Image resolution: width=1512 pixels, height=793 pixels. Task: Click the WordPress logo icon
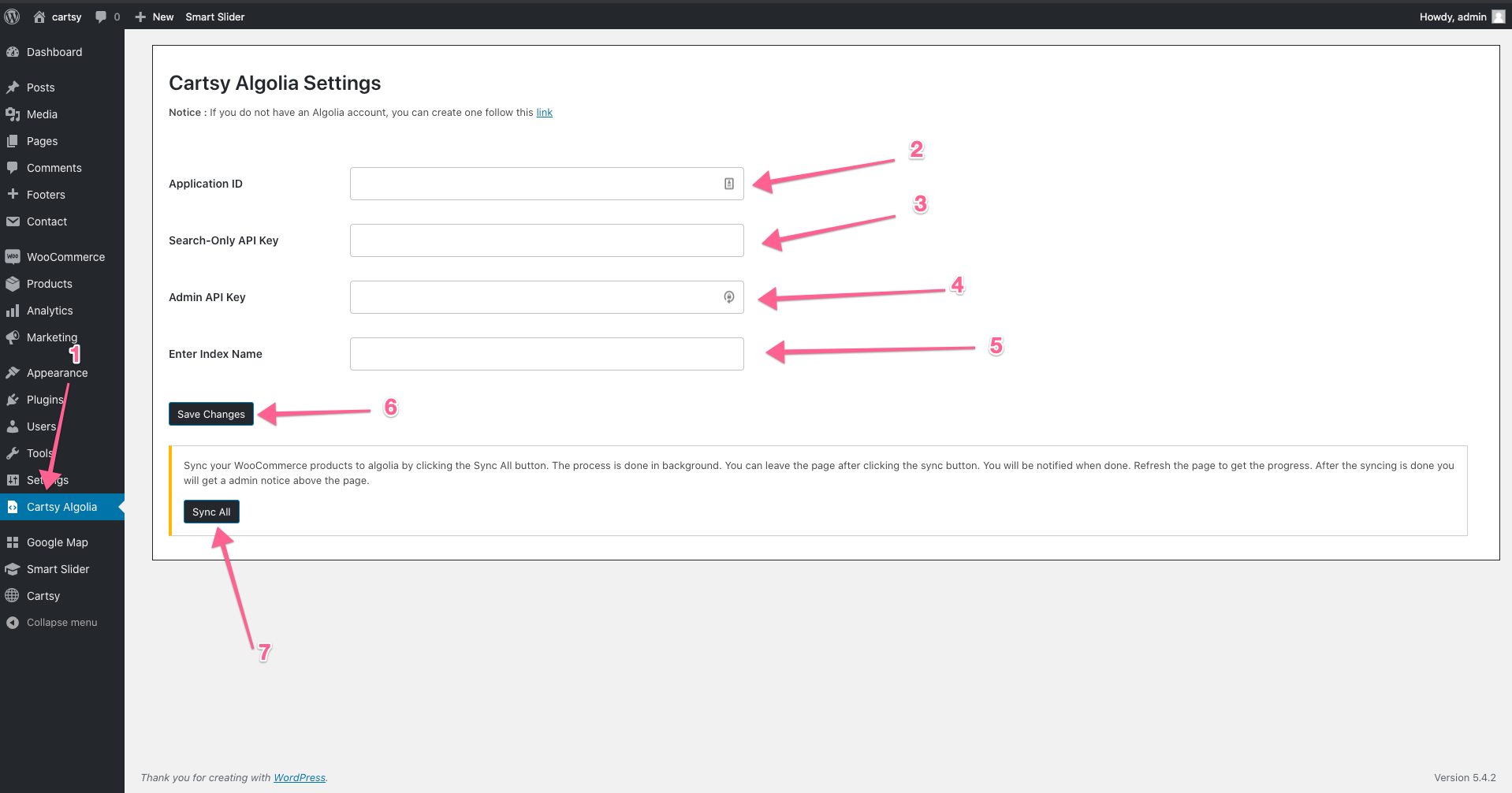(12, 17)
